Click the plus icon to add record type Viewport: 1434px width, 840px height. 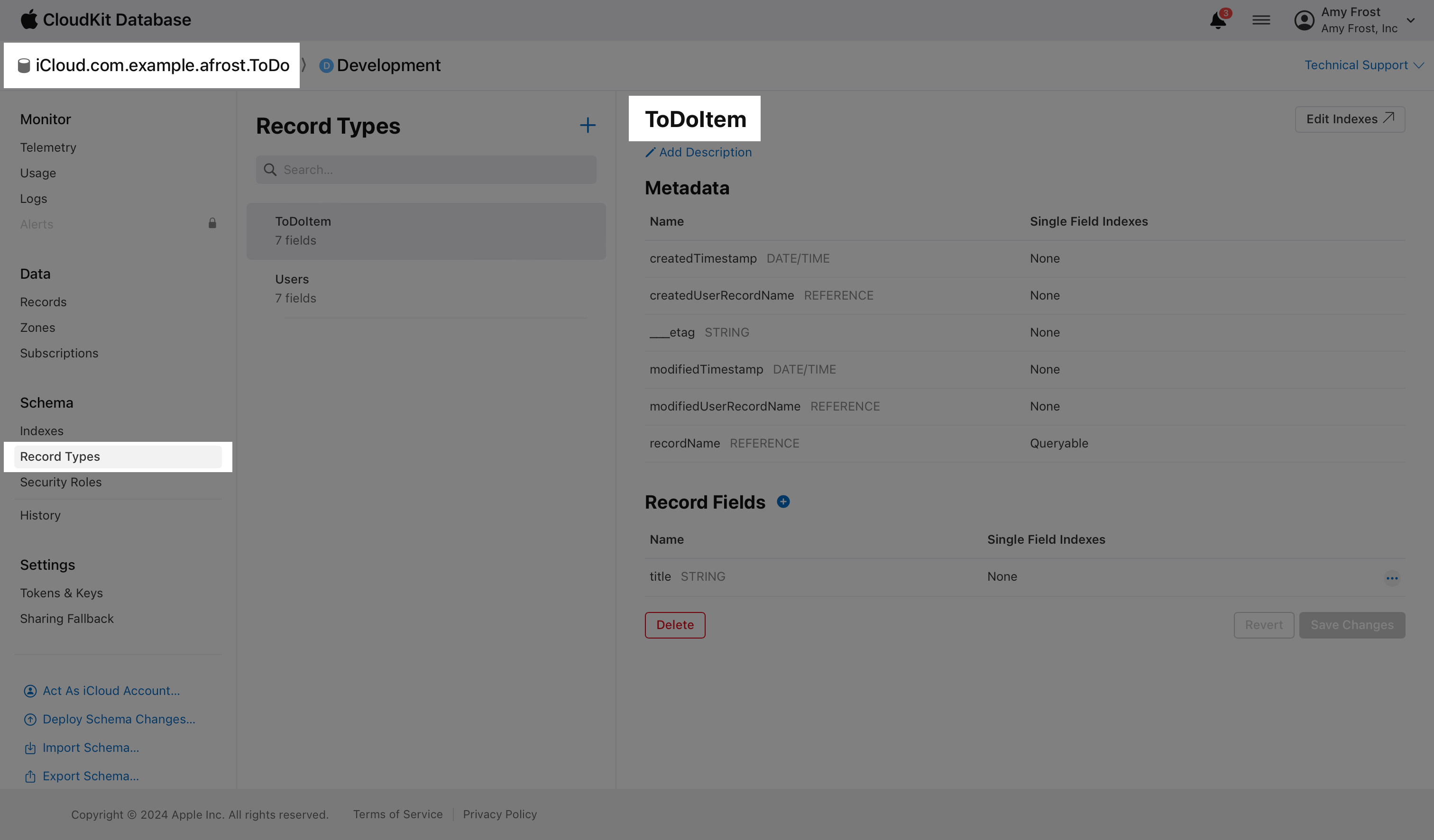pos(587,126)
